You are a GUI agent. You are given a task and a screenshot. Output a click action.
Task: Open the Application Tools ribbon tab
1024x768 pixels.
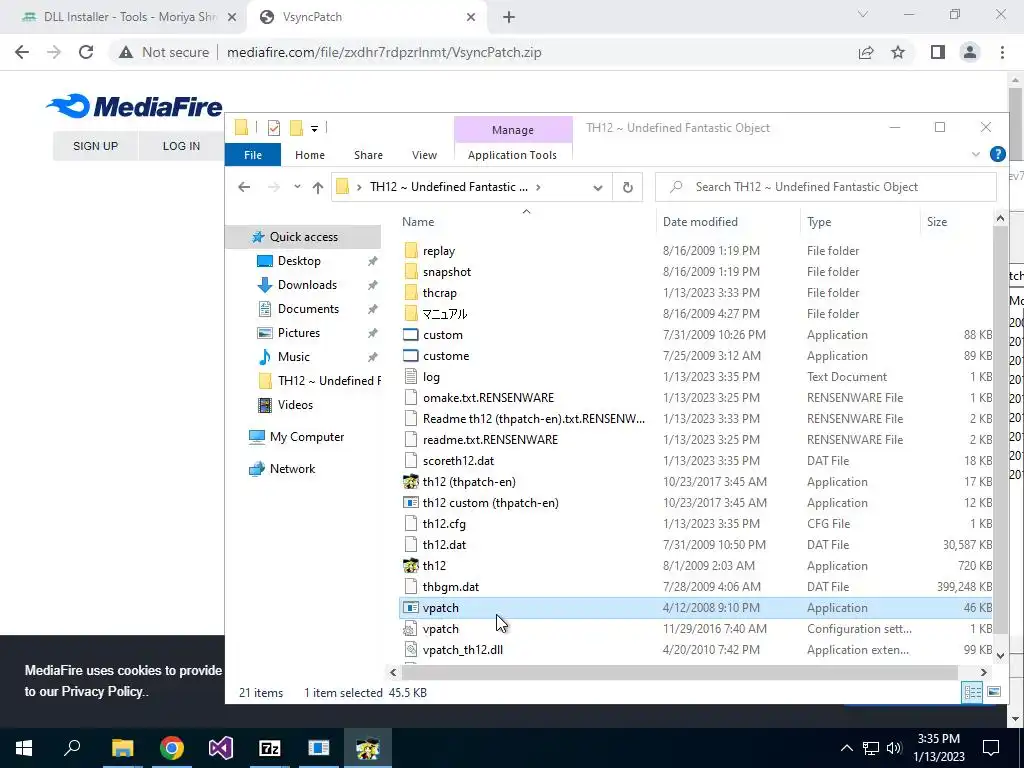click(513, 155)
